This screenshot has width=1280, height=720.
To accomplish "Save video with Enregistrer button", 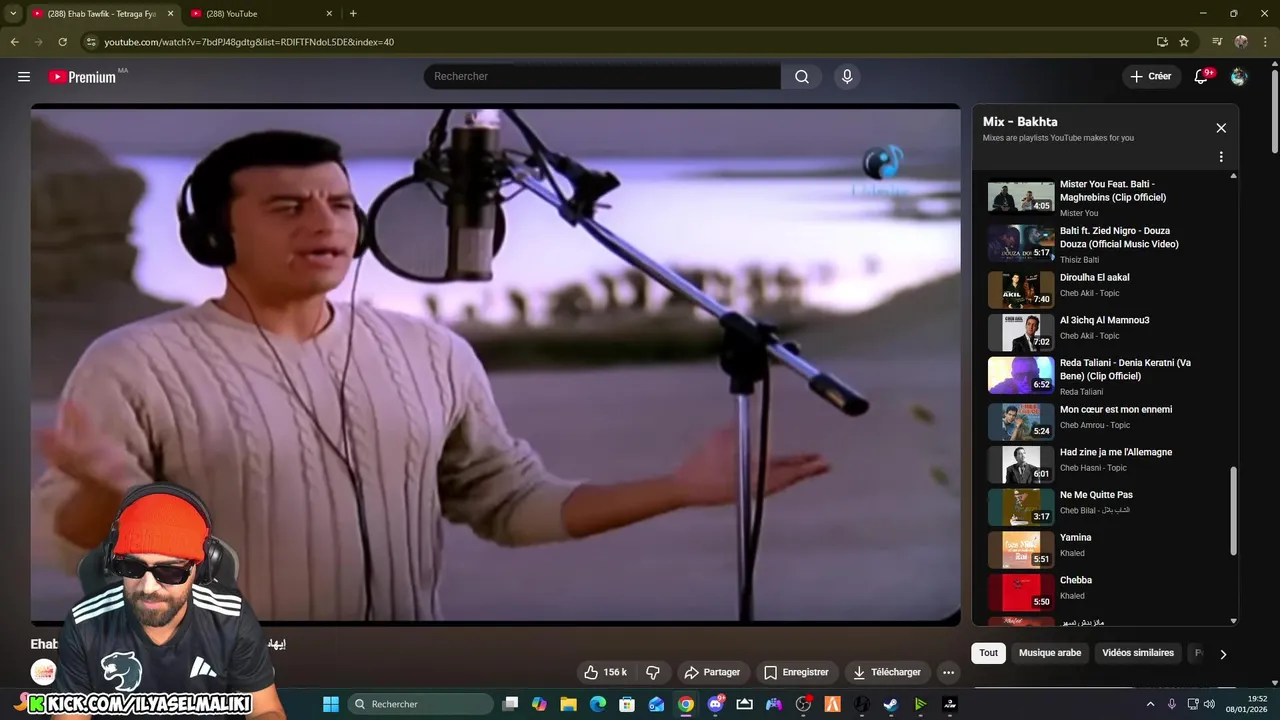I will 796,672.
